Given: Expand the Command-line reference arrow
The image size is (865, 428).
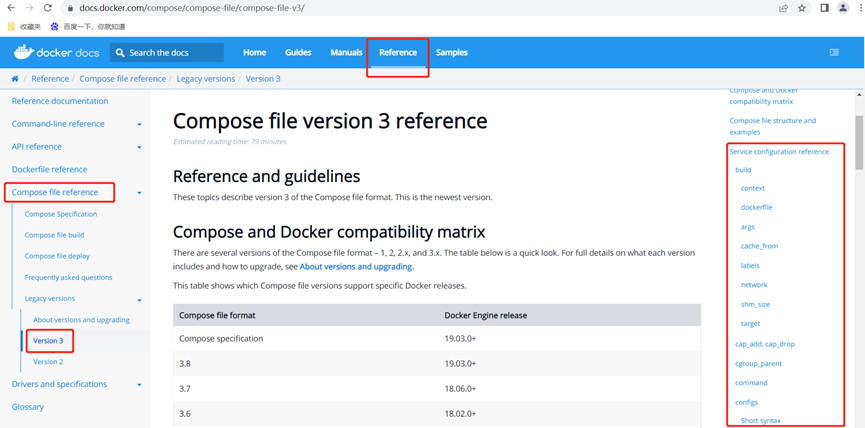Looking at the screenshot, I should click(x=140, y=125).
